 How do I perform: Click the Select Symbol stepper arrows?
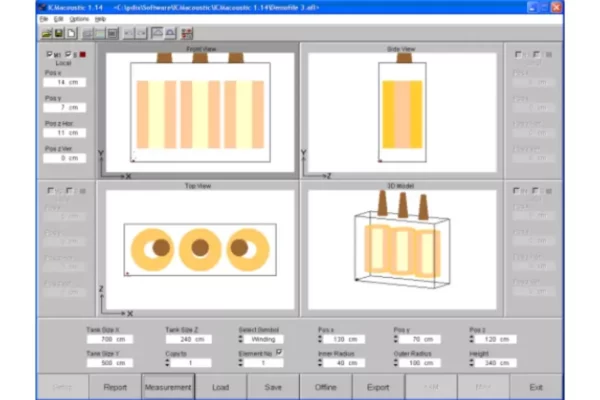pos(241,339)
